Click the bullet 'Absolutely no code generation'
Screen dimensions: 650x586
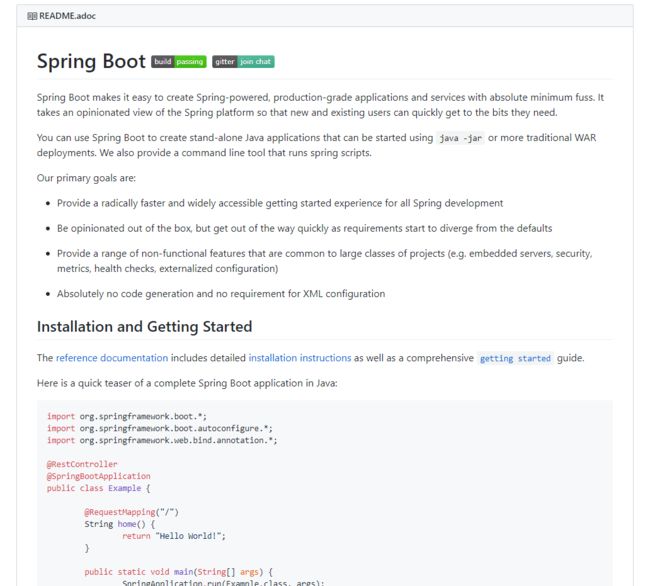[x=221, y=294]
